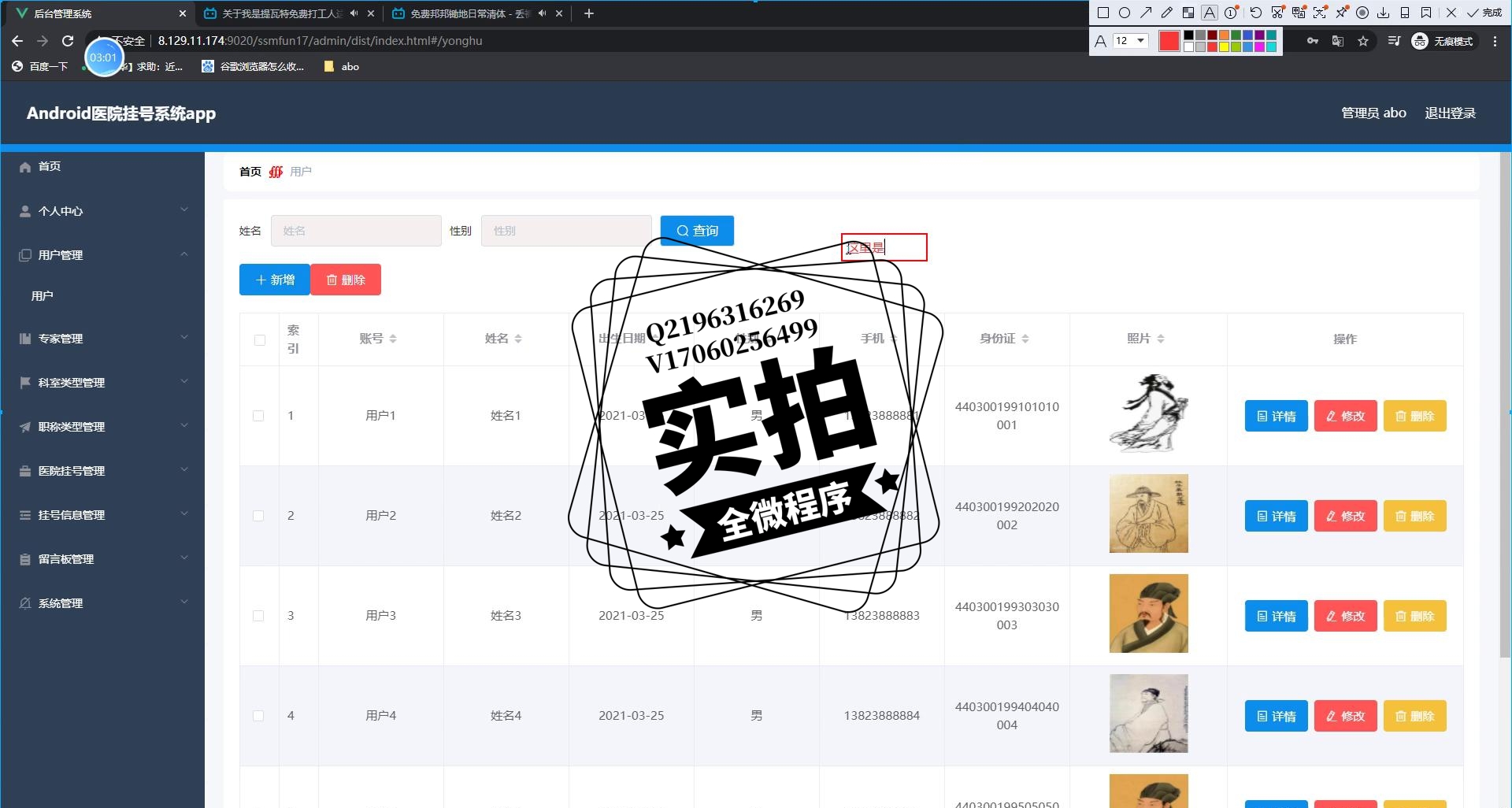
Task: Click 退出登录 to log out
Action: coord(1450,113)
